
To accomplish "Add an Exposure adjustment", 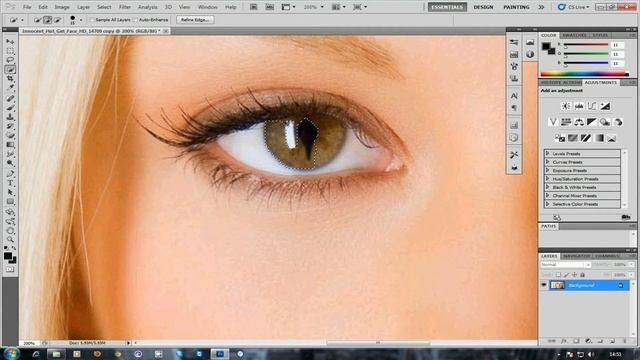I will (605, 106).
